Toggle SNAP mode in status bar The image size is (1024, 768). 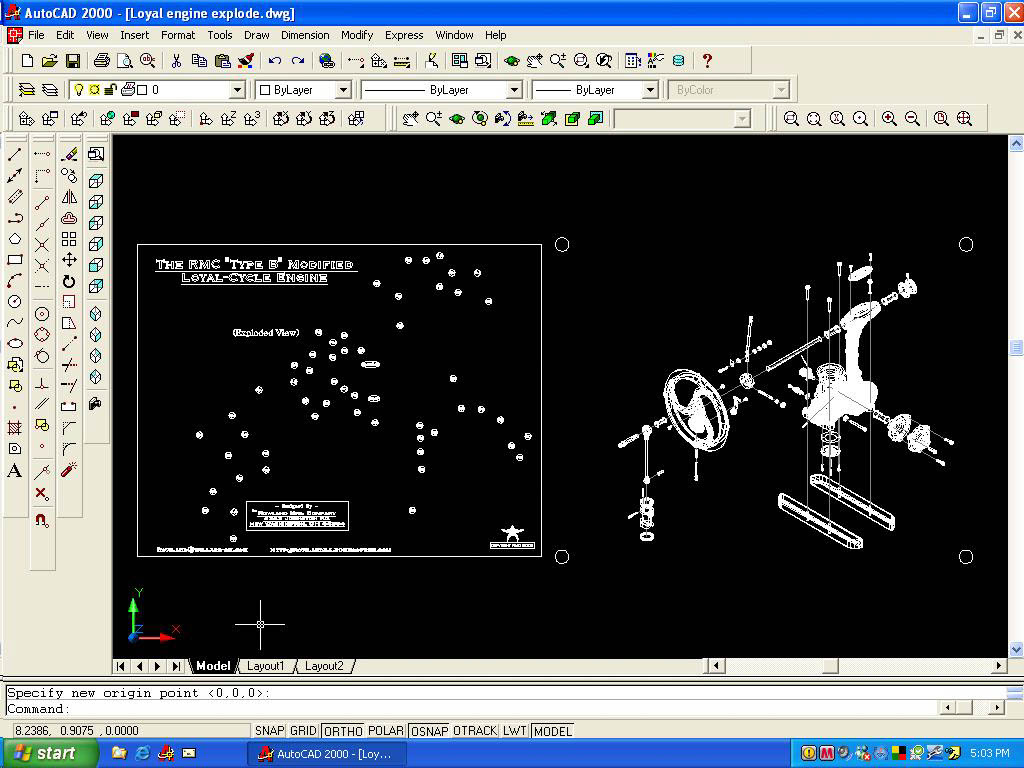point(269,731)
